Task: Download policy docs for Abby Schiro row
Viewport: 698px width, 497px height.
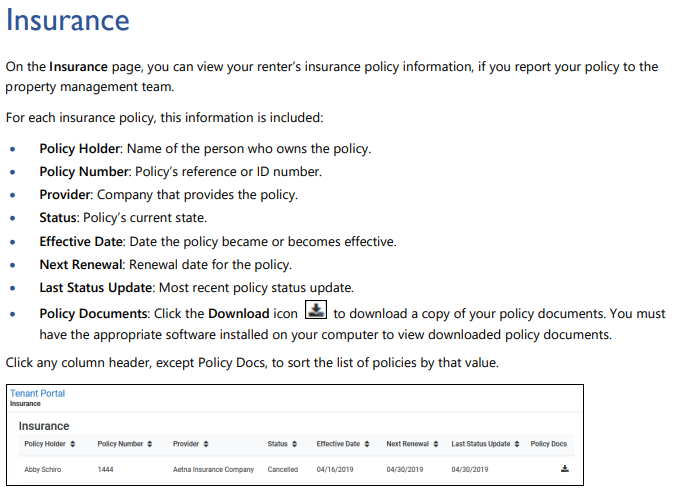Action: tap(564, 468)
